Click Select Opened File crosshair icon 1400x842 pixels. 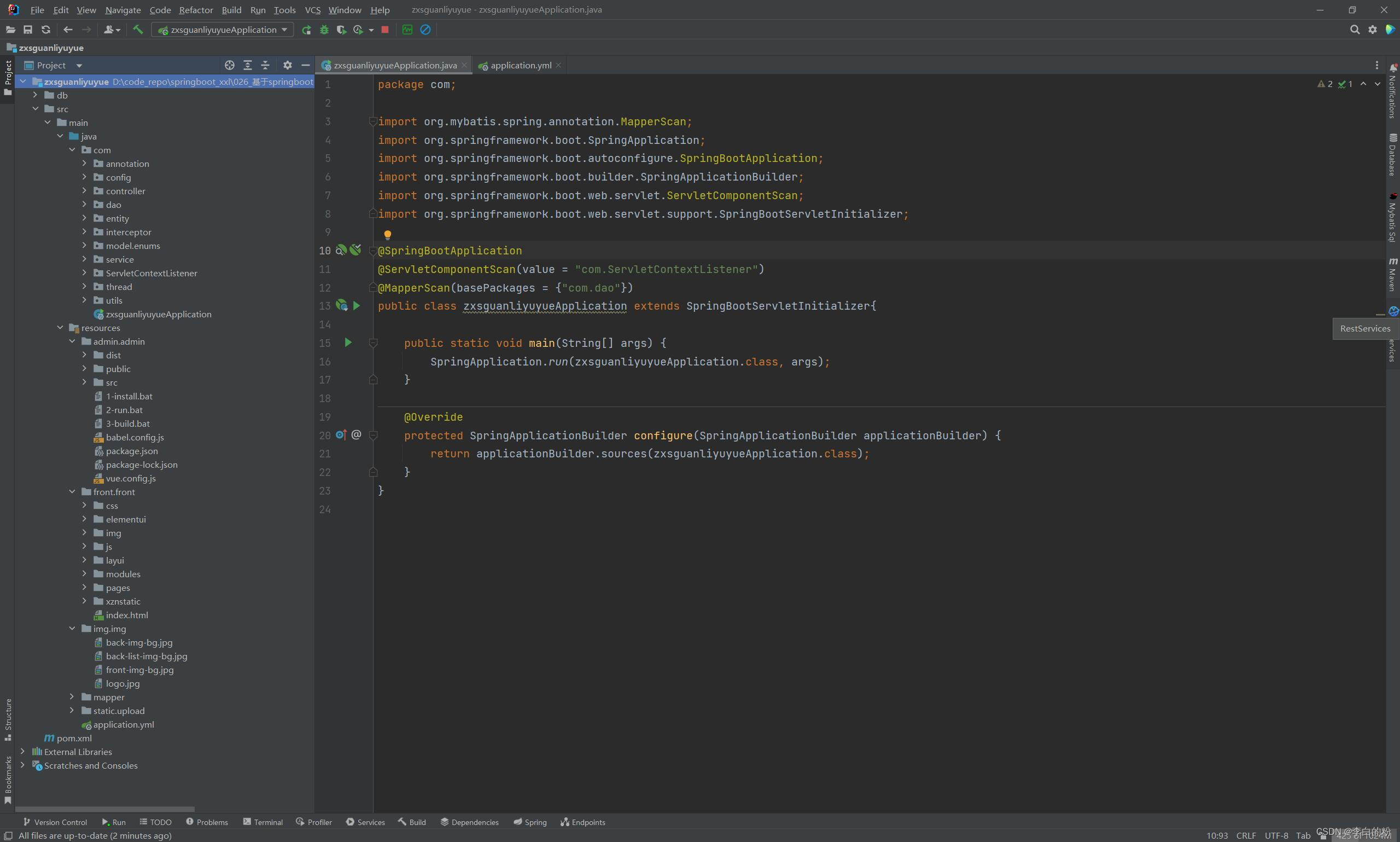[229, 65]
